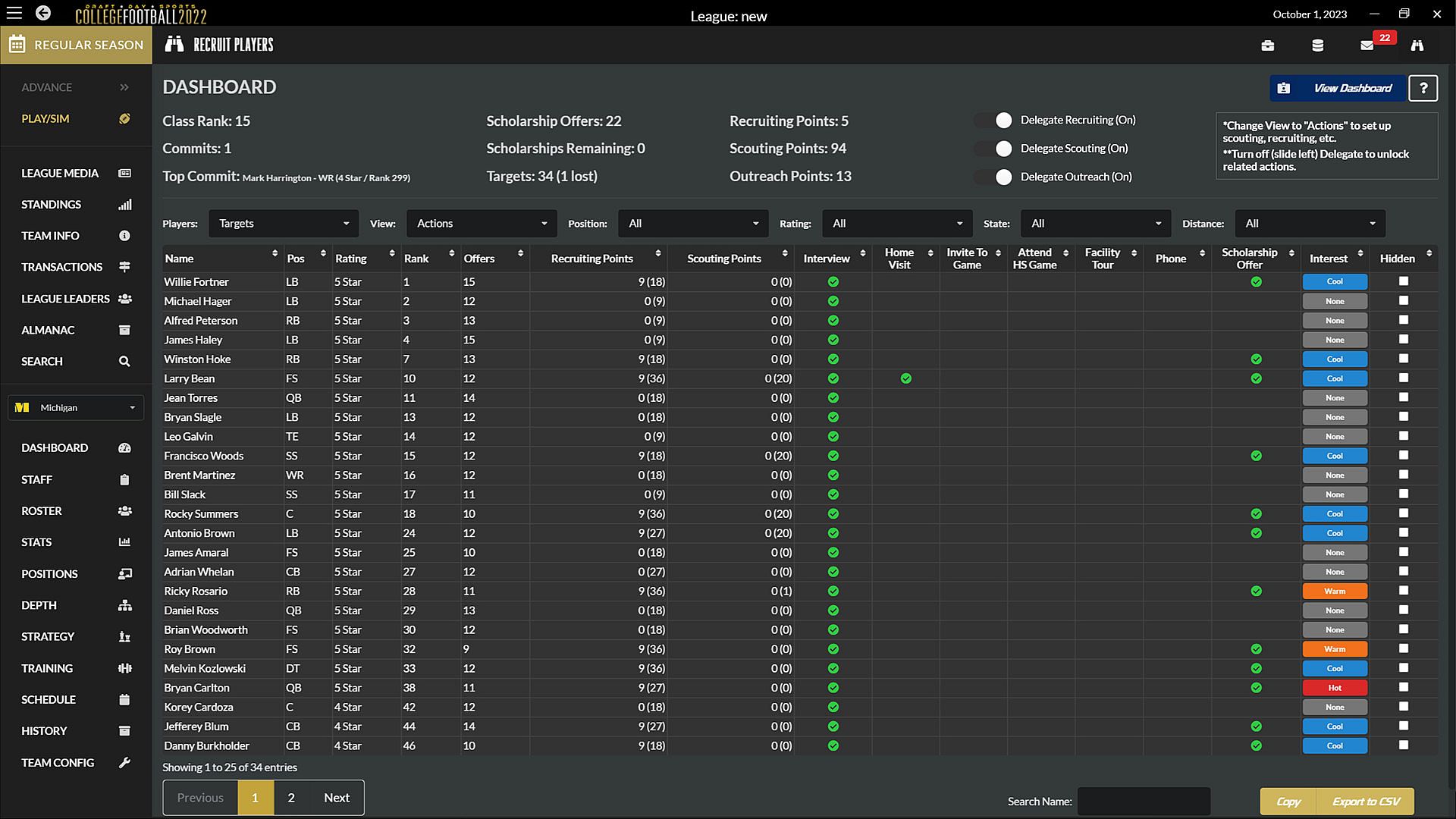Image resolution: width=1456 pixels, height=819 pixels.
Task: Toggle the Delegate Scouting switch
Action: coord(995,149)
